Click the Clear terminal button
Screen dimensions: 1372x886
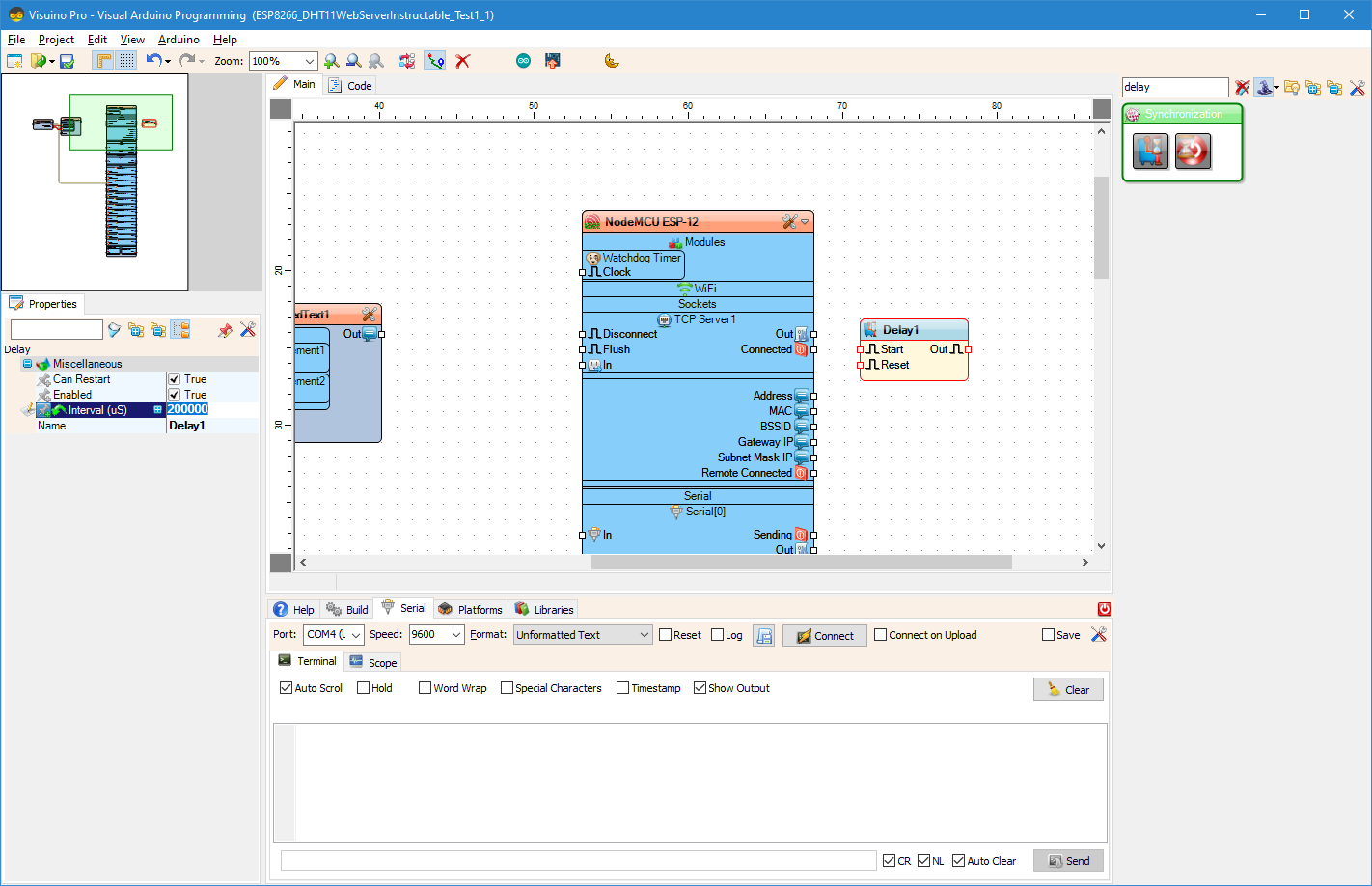coord(1068,689)
